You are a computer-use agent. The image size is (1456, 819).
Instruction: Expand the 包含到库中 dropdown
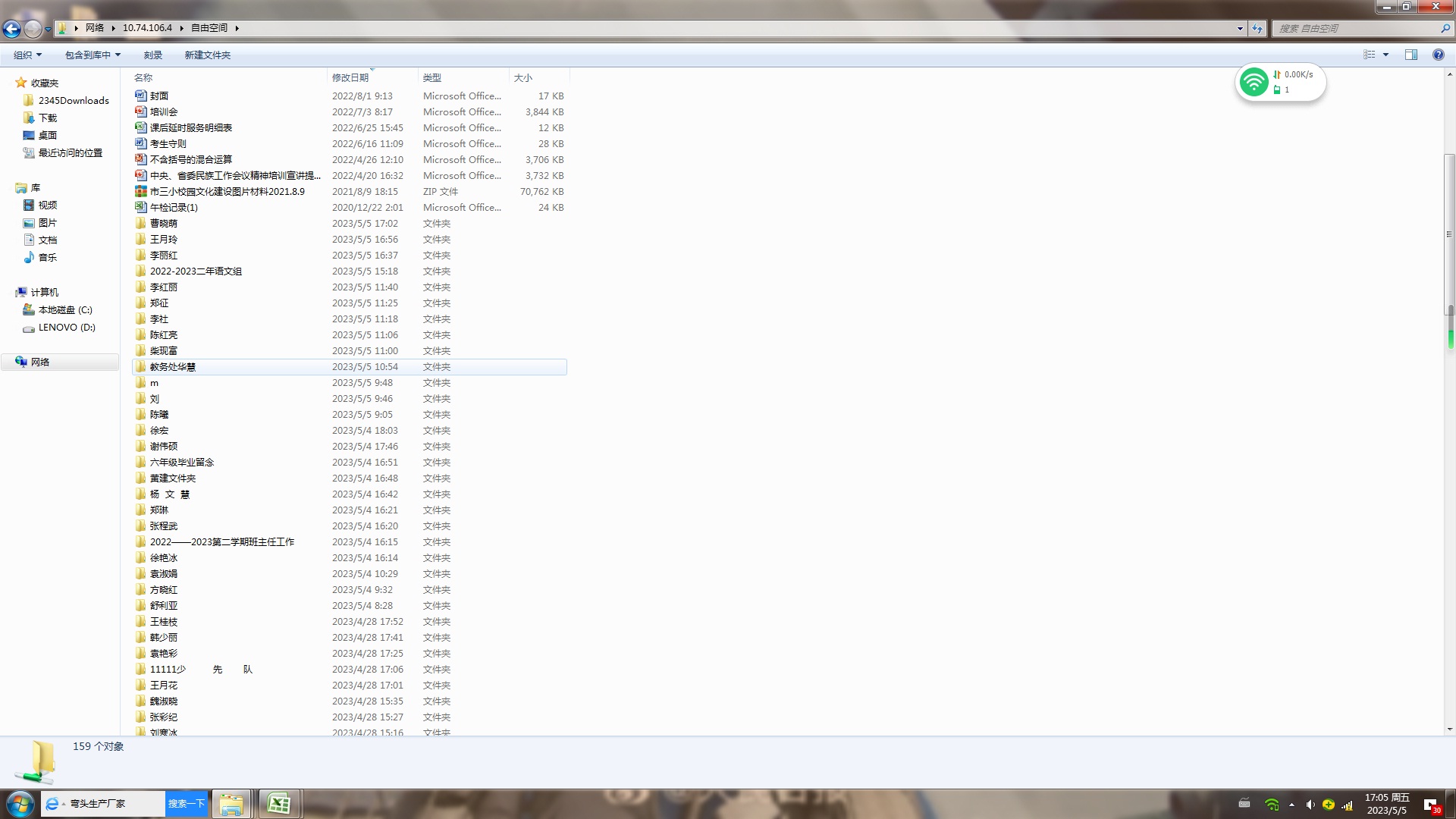pos(93,55)
